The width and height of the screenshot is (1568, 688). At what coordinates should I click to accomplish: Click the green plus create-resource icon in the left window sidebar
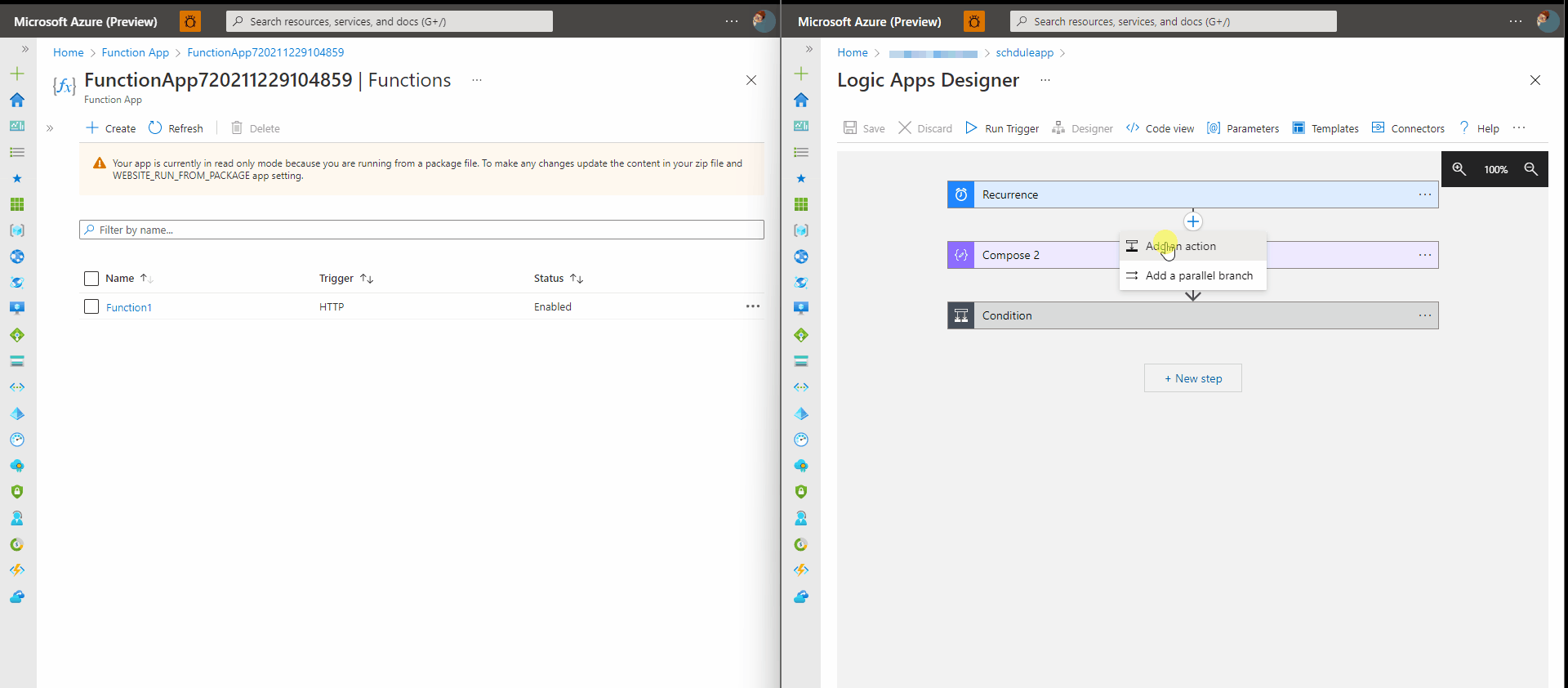[x=17, y=74]
